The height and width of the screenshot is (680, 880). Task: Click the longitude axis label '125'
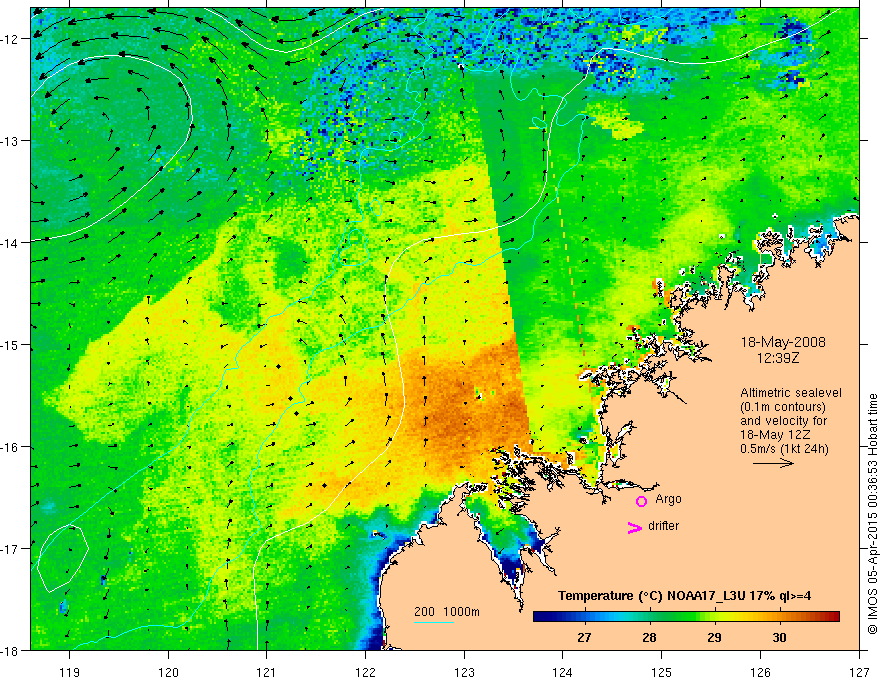tap(661, 672)
